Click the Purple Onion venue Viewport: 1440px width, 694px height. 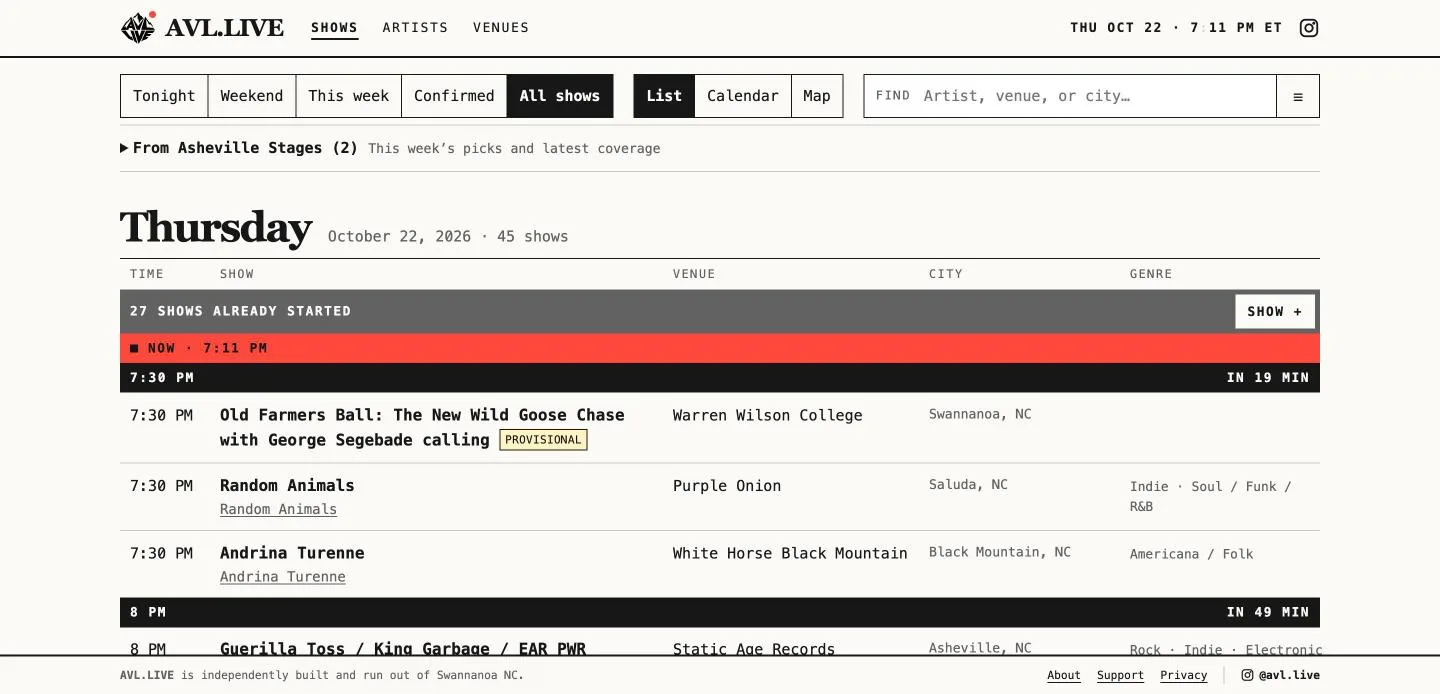point(727,485)
